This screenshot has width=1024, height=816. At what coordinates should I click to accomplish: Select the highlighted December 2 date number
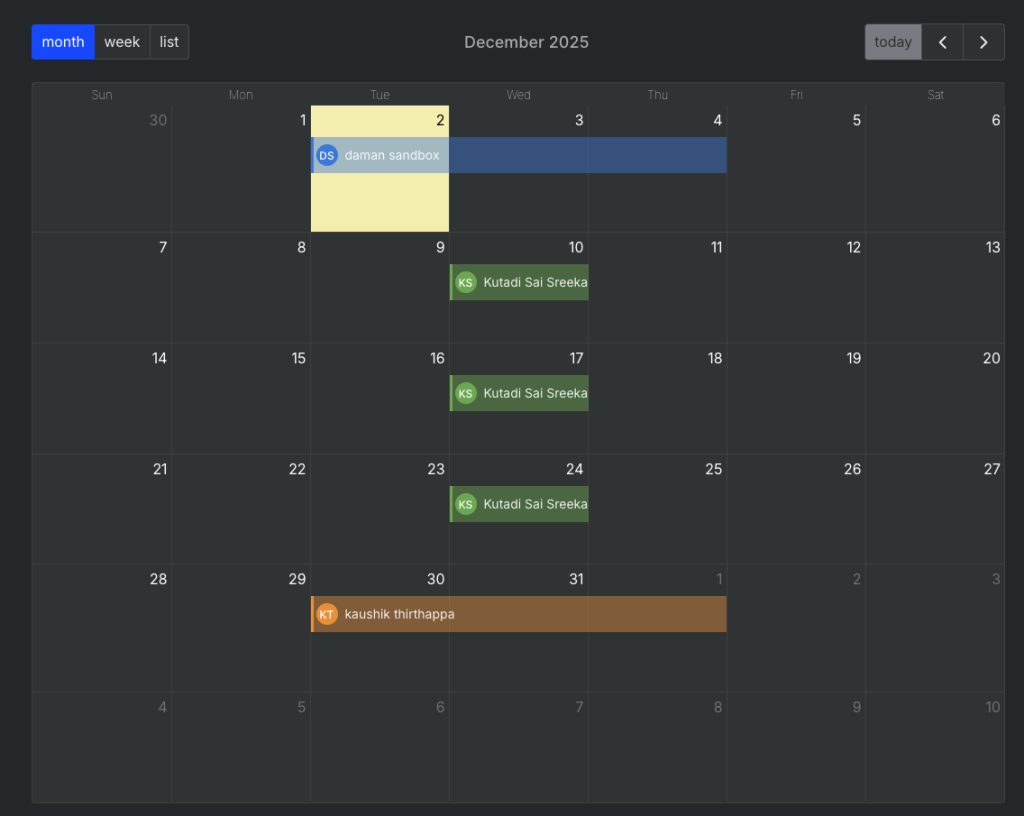point(439,120)
